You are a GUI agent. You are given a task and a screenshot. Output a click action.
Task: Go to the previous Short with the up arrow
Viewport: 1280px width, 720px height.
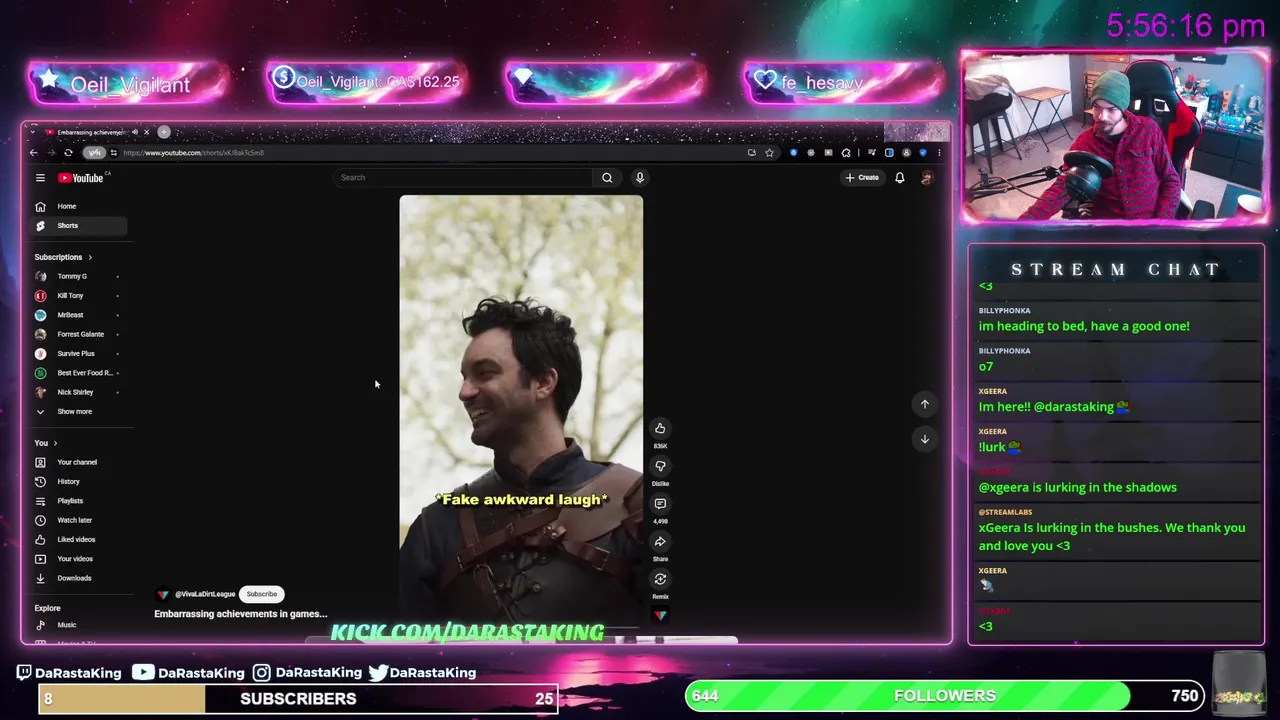pyautogui.click(x=925, y=404)
